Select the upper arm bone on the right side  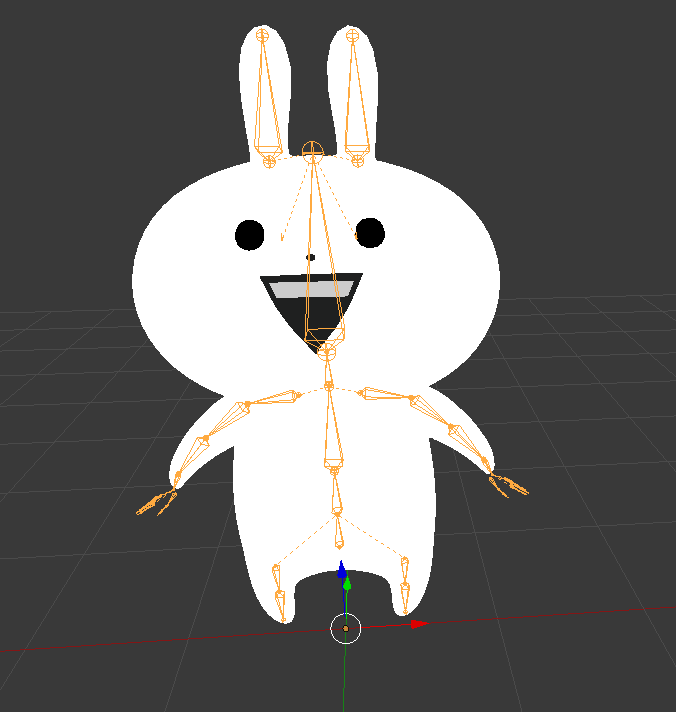tap(434, 412)
